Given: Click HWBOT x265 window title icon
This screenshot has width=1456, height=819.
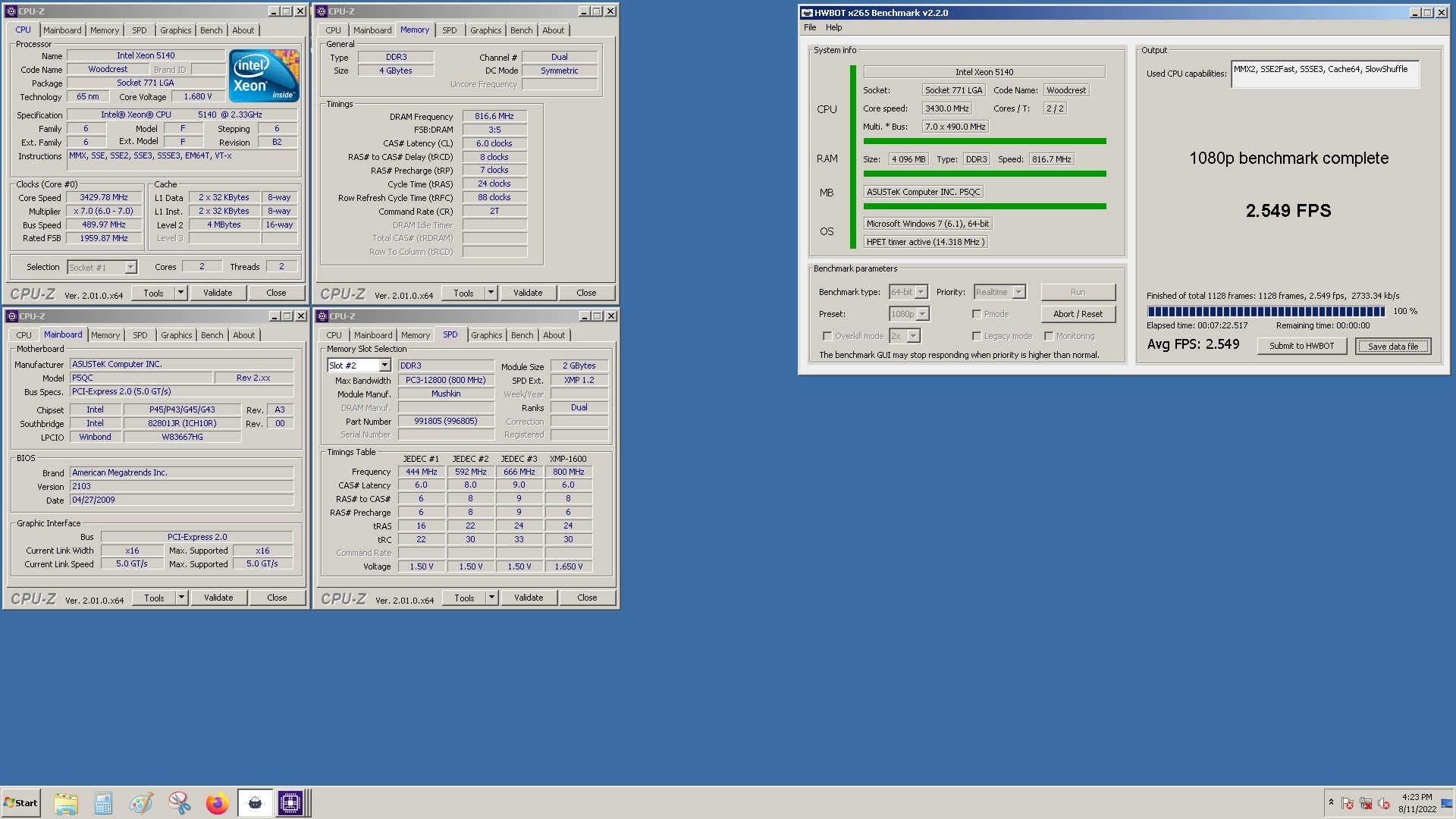Looking at the screenshot, I should pos(807,13).
